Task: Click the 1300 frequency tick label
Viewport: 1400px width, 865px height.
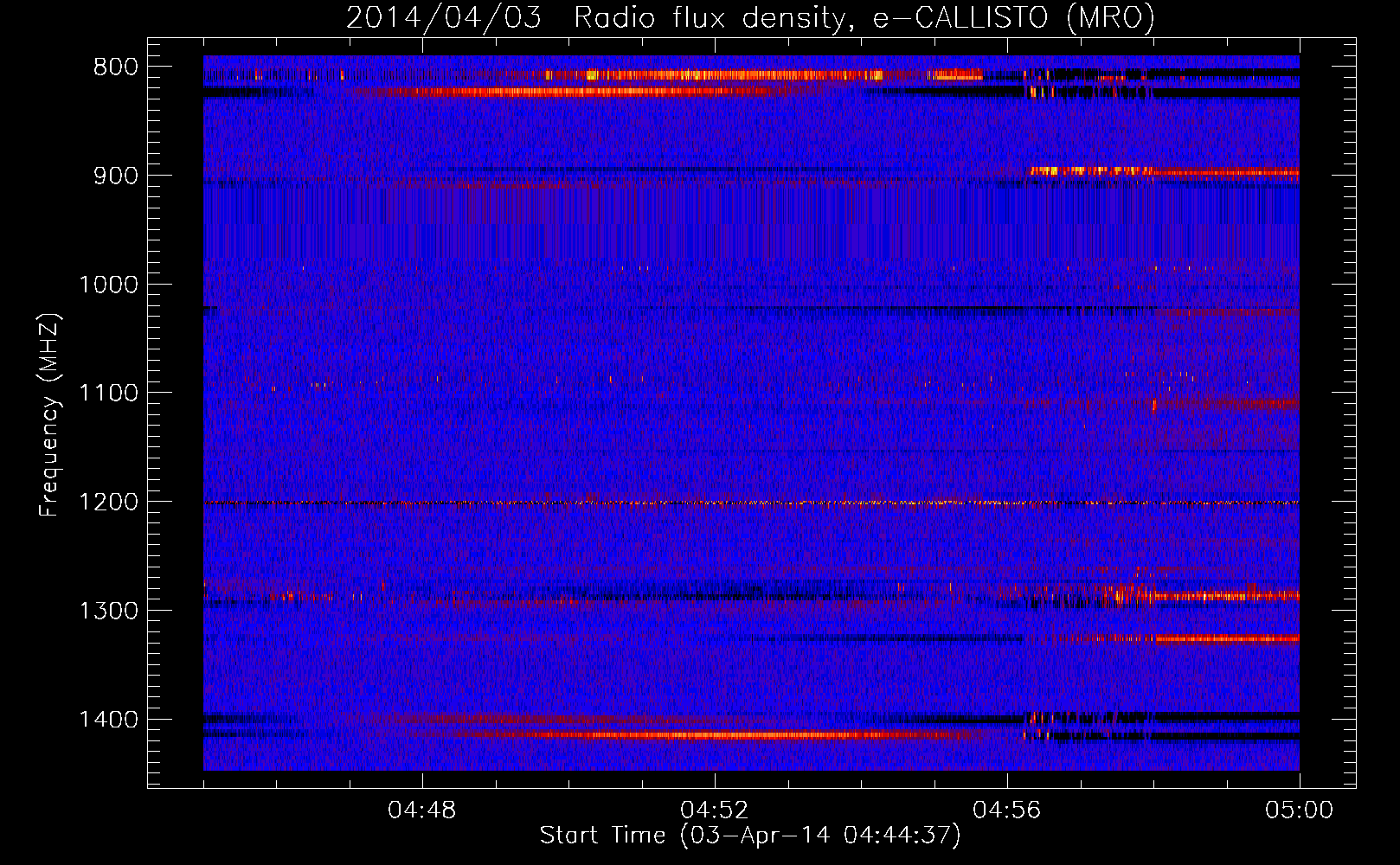Action: pyautogui.click(x=108, y=611)
